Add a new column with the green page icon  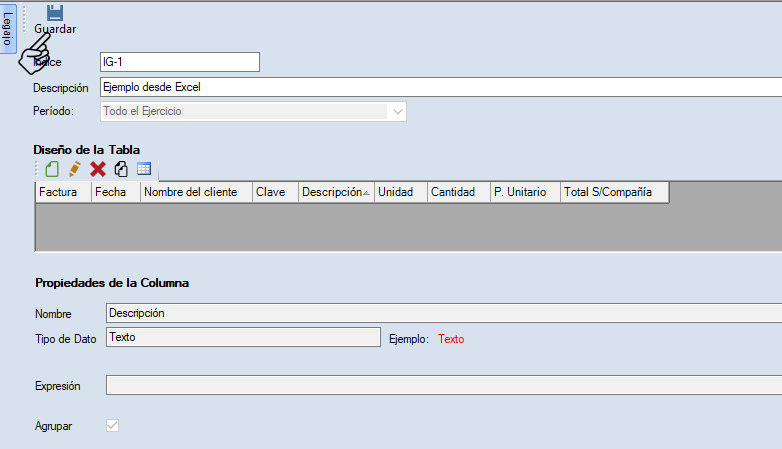(52, 169)
